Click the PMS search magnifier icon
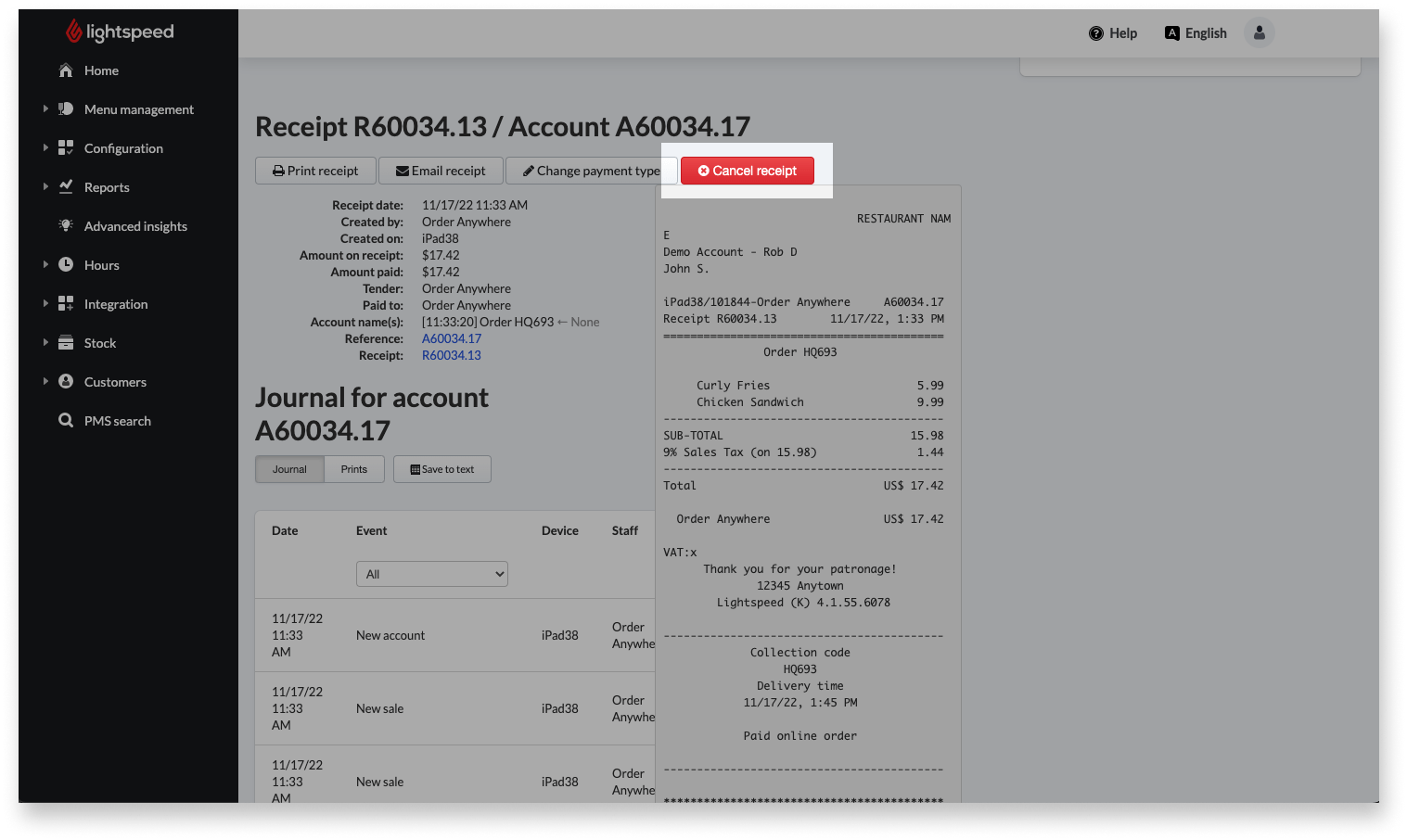This screenshot has height=840, width=1407. pos(66,421)
